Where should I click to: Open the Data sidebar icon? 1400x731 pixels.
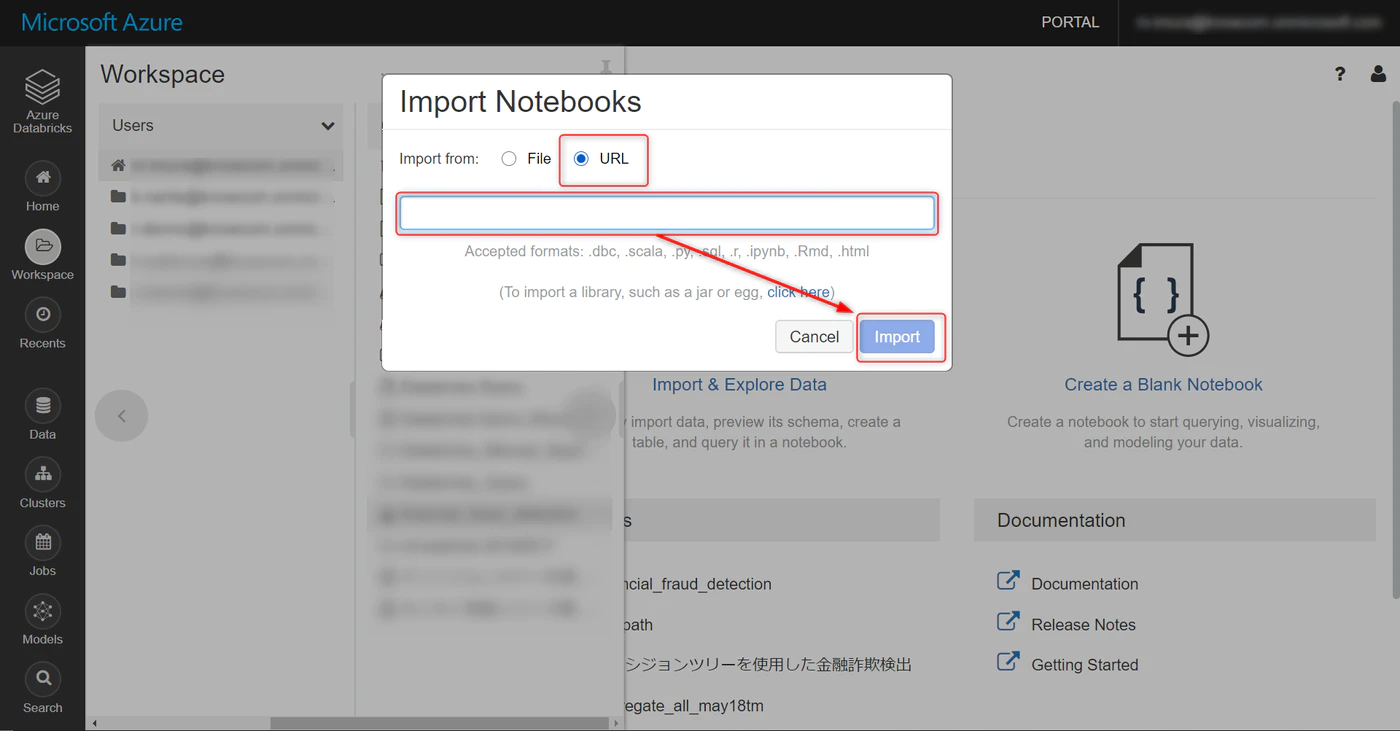click(x=42, y=406)
